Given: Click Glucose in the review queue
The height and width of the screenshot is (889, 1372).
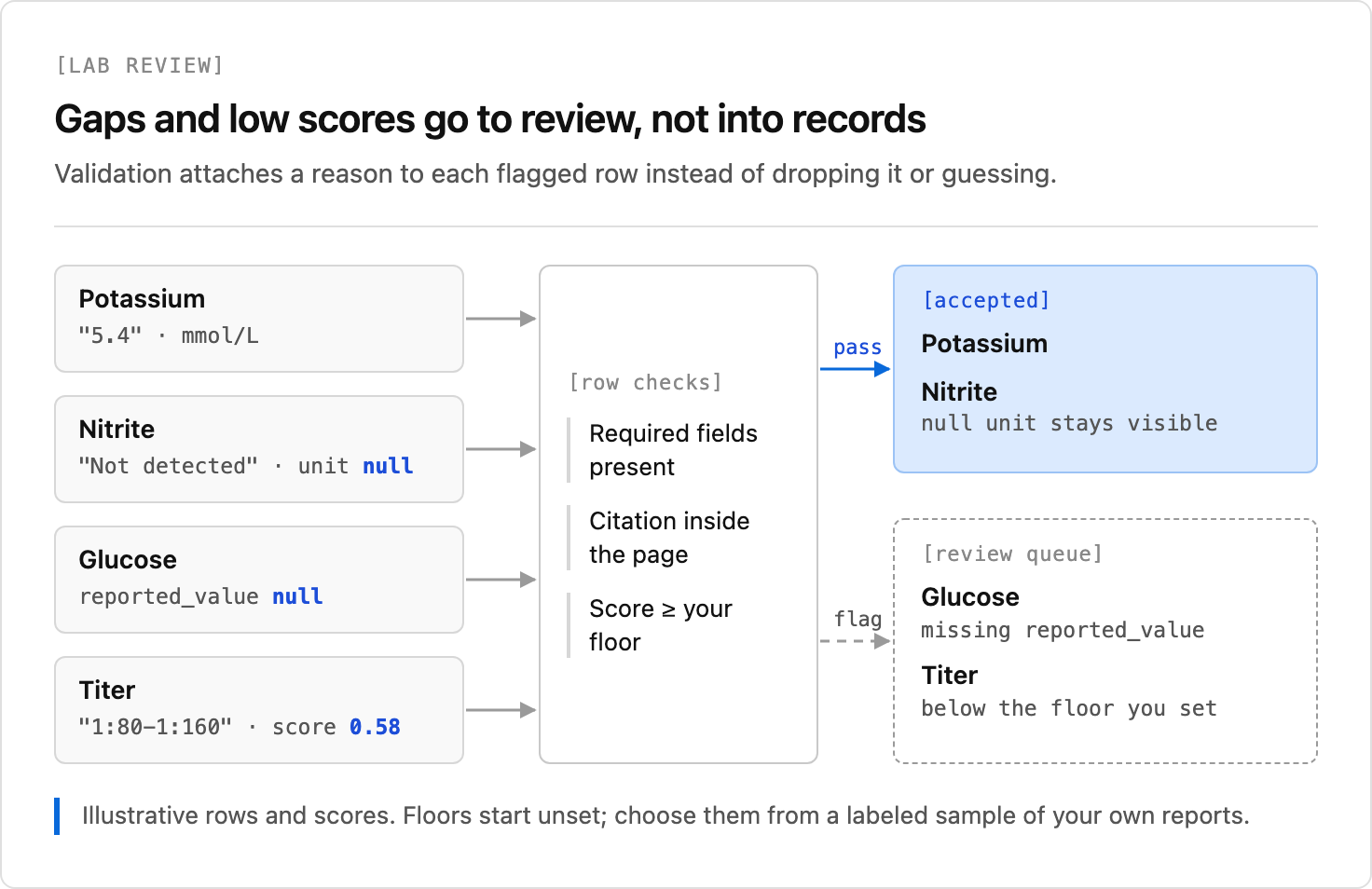Looking at the screenshot, I should click(970, 597).
